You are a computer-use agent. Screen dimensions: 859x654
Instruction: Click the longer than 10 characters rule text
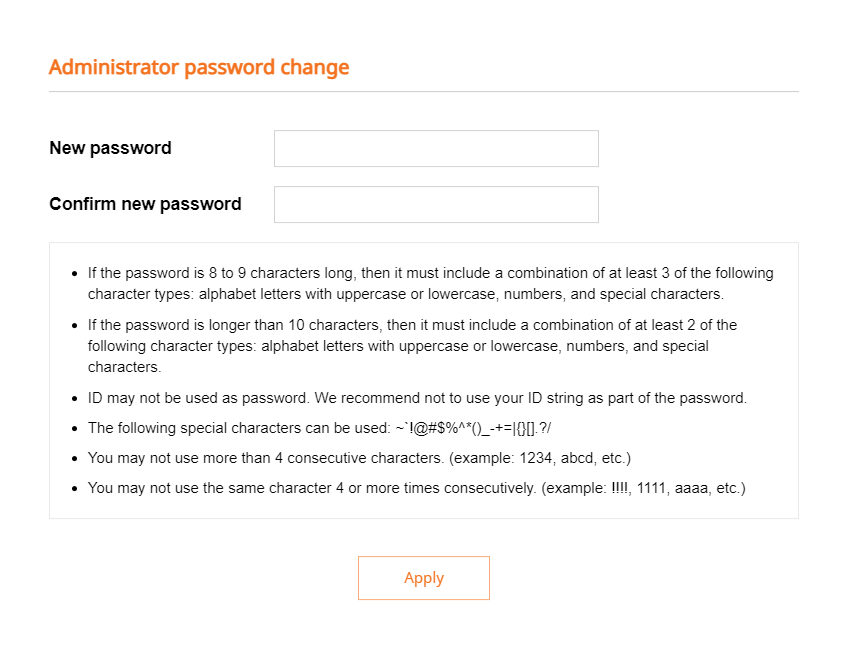click(413, 346)
